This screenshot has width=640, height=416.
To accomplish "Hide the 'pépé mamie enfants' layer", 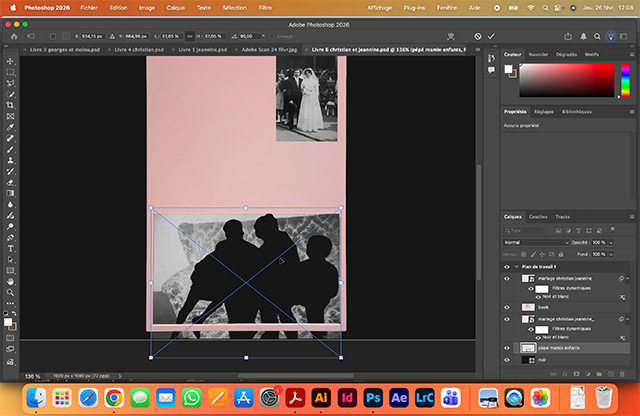I will click(507, 348).
